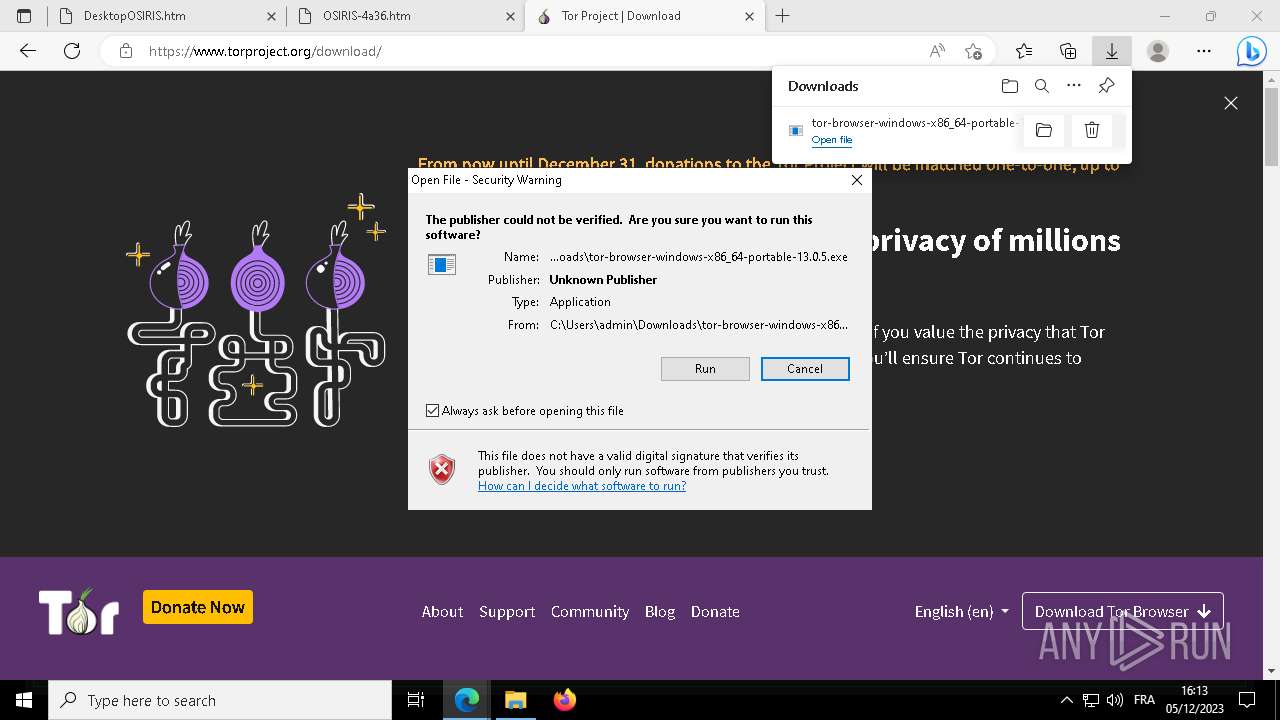Click the taskbar search box
The width and height of the screenshot is (1280, 720).
[220, 700]
